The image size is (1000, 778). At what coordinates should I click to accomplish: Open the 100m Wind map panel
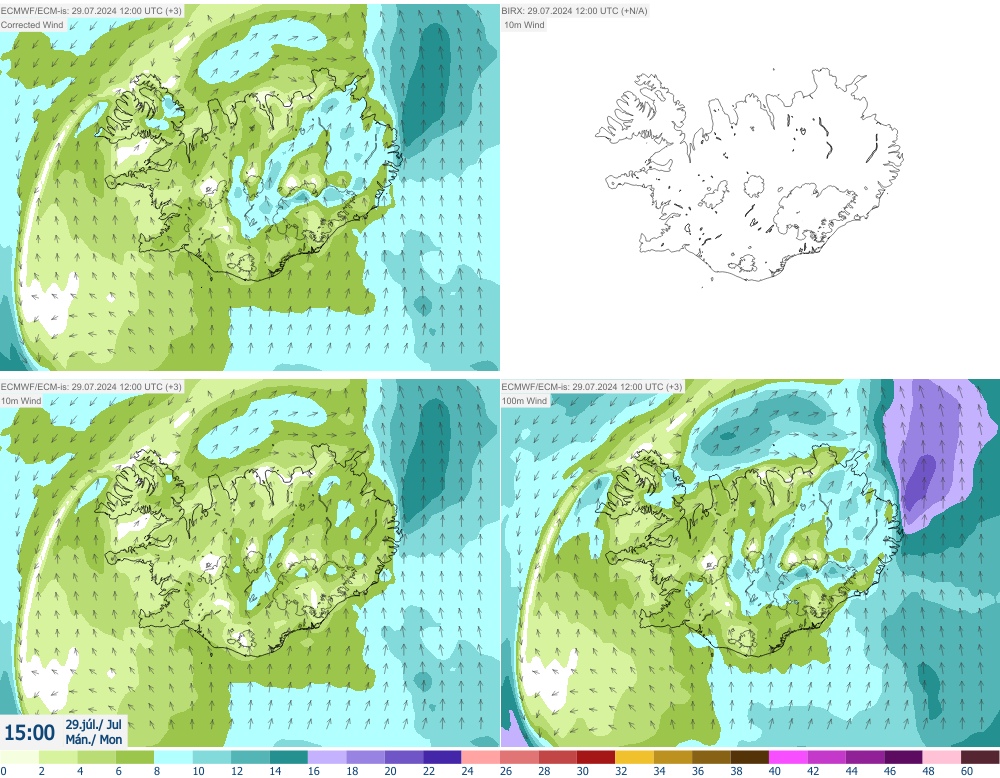(750, 563)
